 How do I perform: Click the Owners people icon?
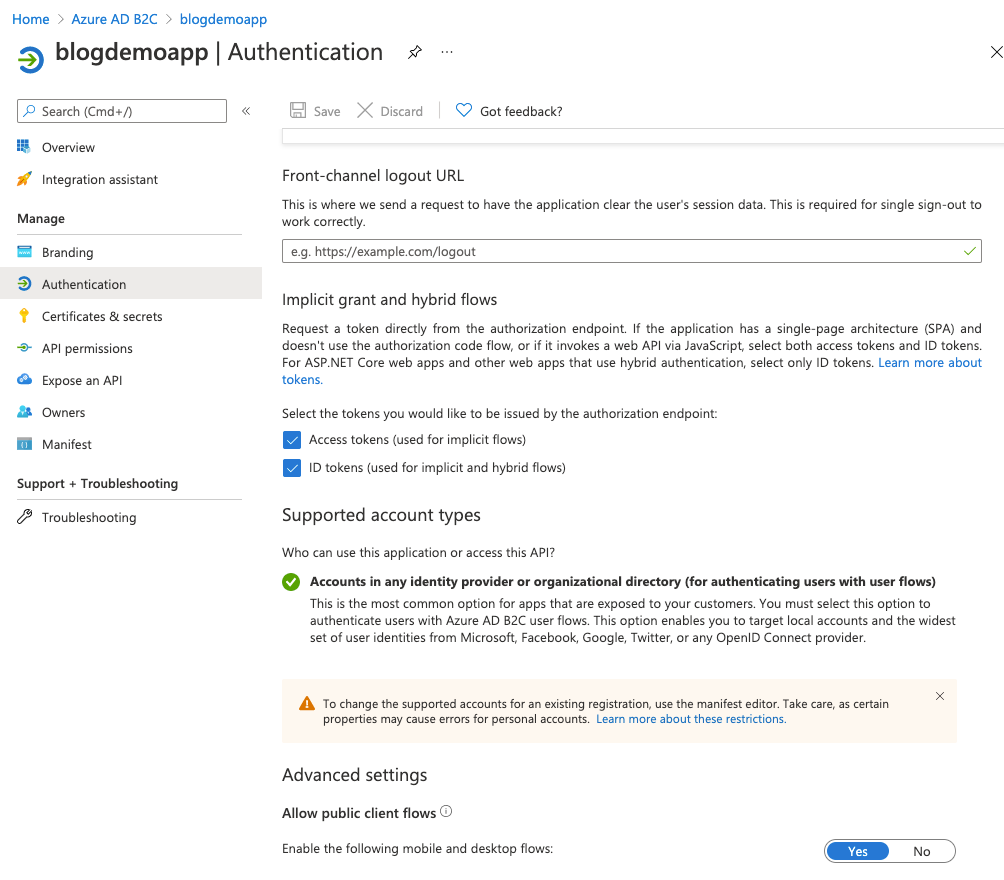coord(24,411)
